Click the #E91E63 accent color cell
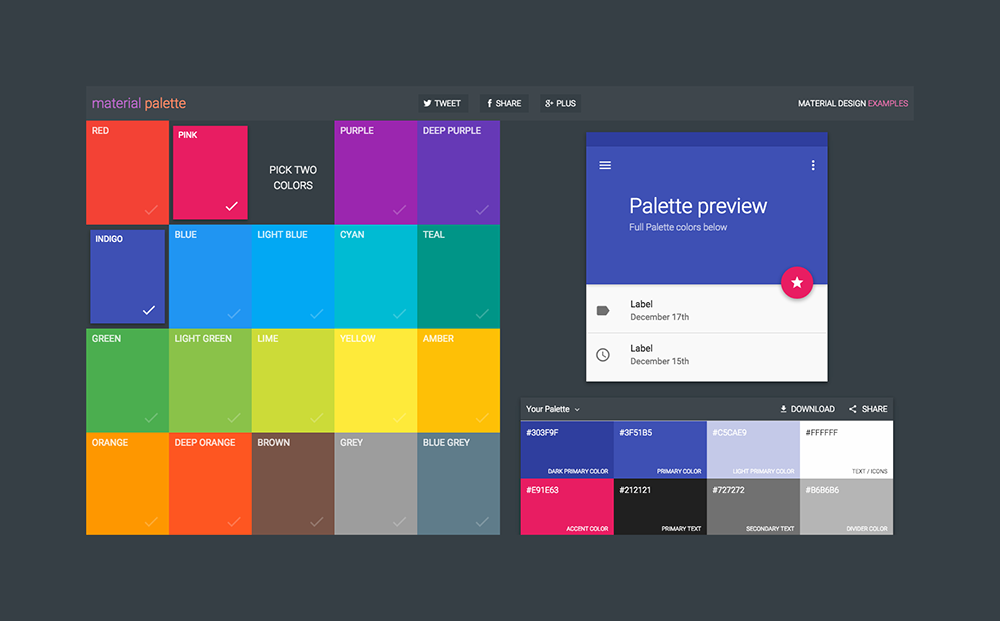This screenshot has height=621, width=1000. (x=567, y=507)
